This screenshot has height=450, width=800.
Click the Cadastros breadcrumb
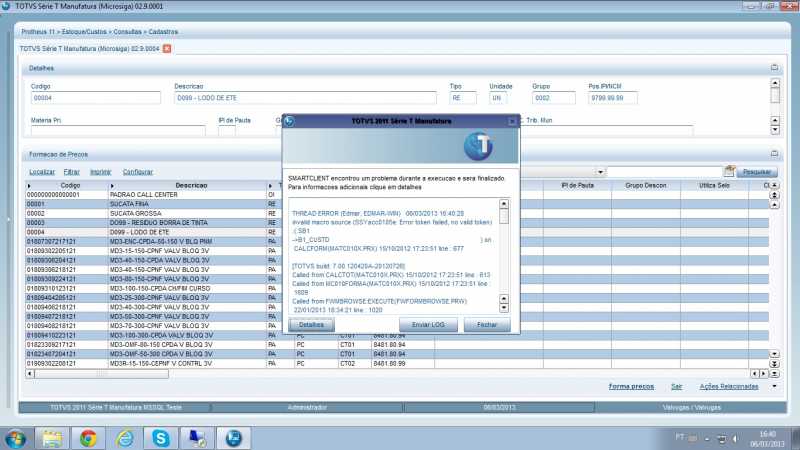pos(163,32)
